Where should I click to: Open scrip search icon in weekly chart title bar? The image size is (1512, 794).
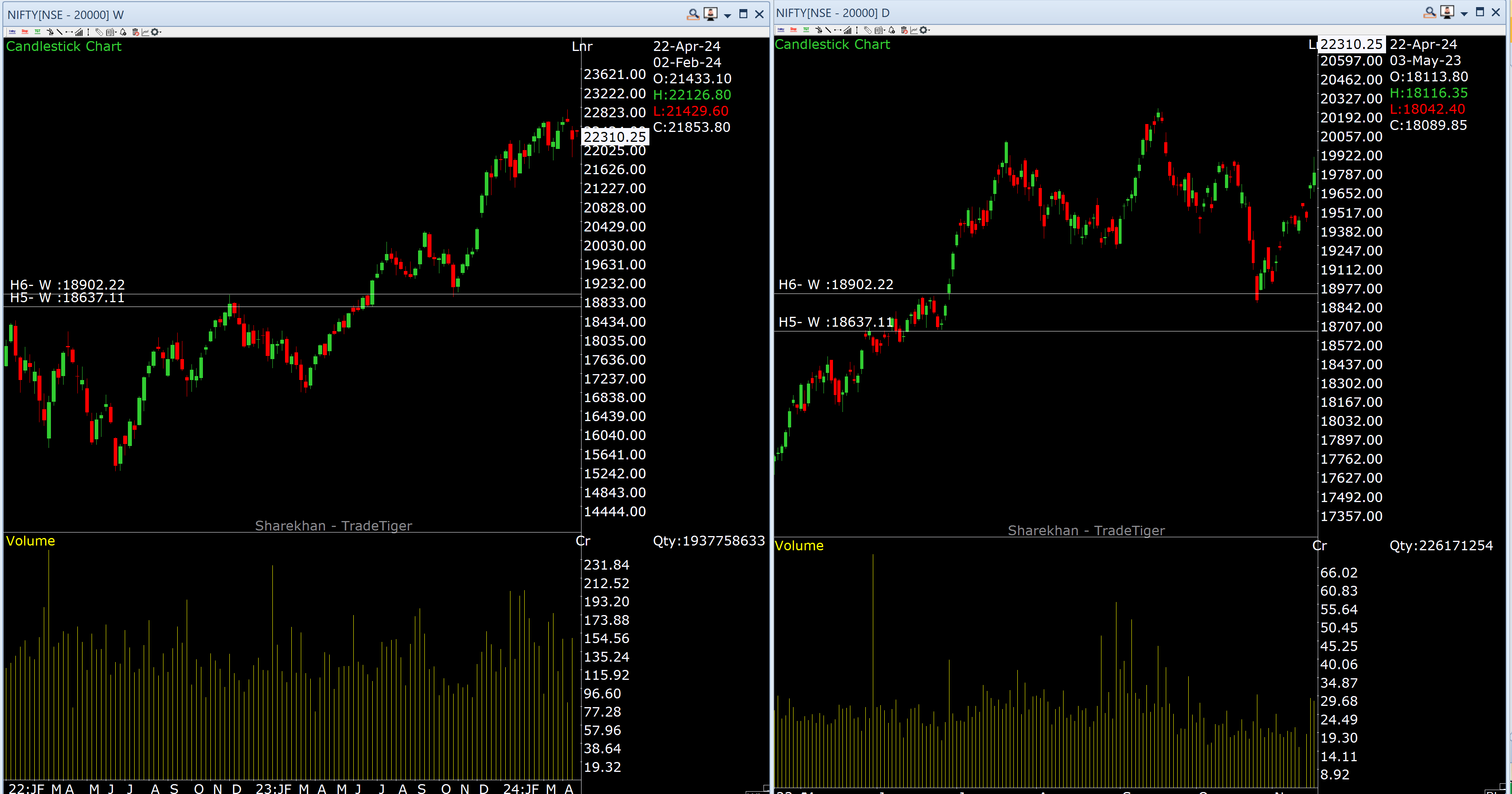tap(692, 14)
